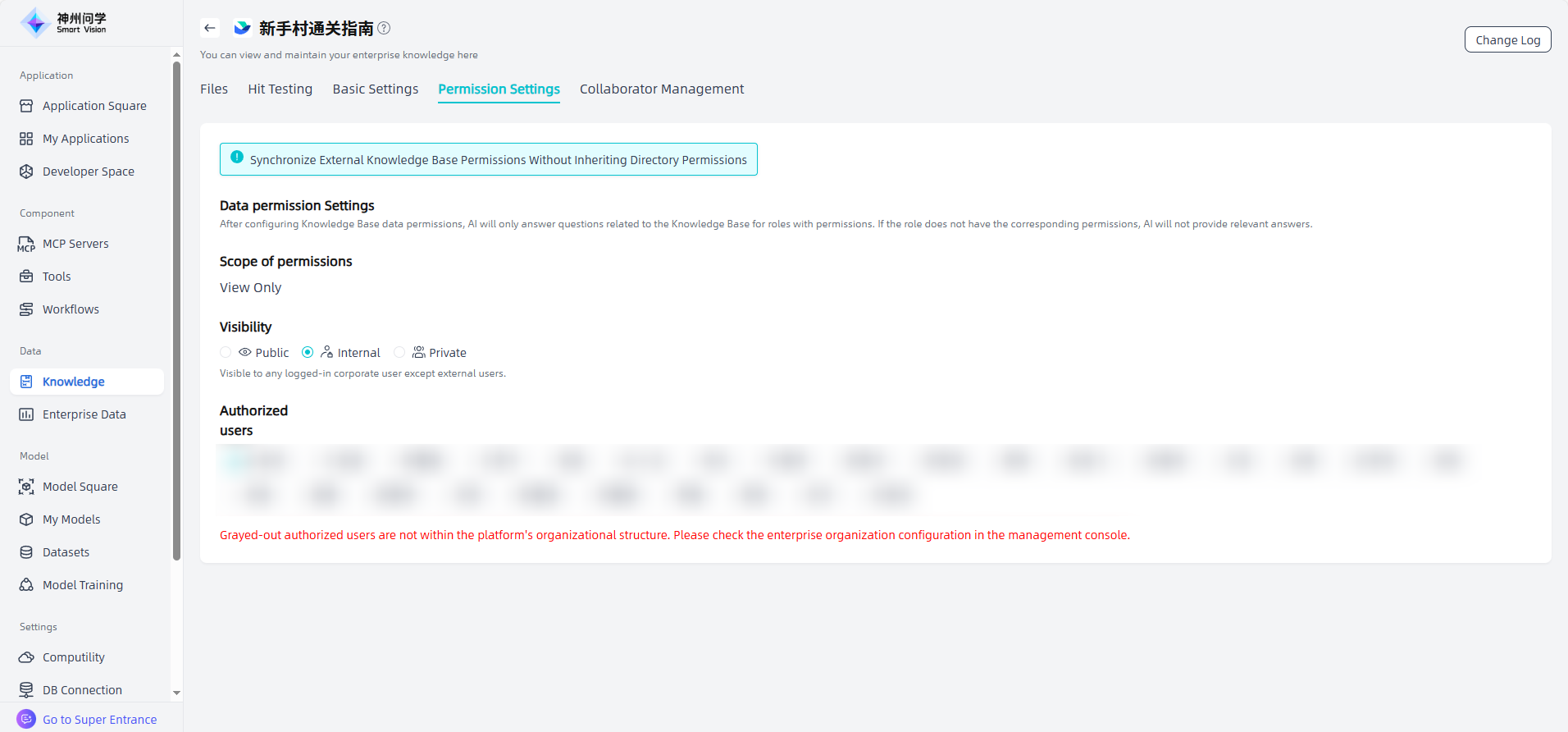Switch to Collaborator Management tab
The height and width of the screenshot is (732, 1568).
click(661, 89)
